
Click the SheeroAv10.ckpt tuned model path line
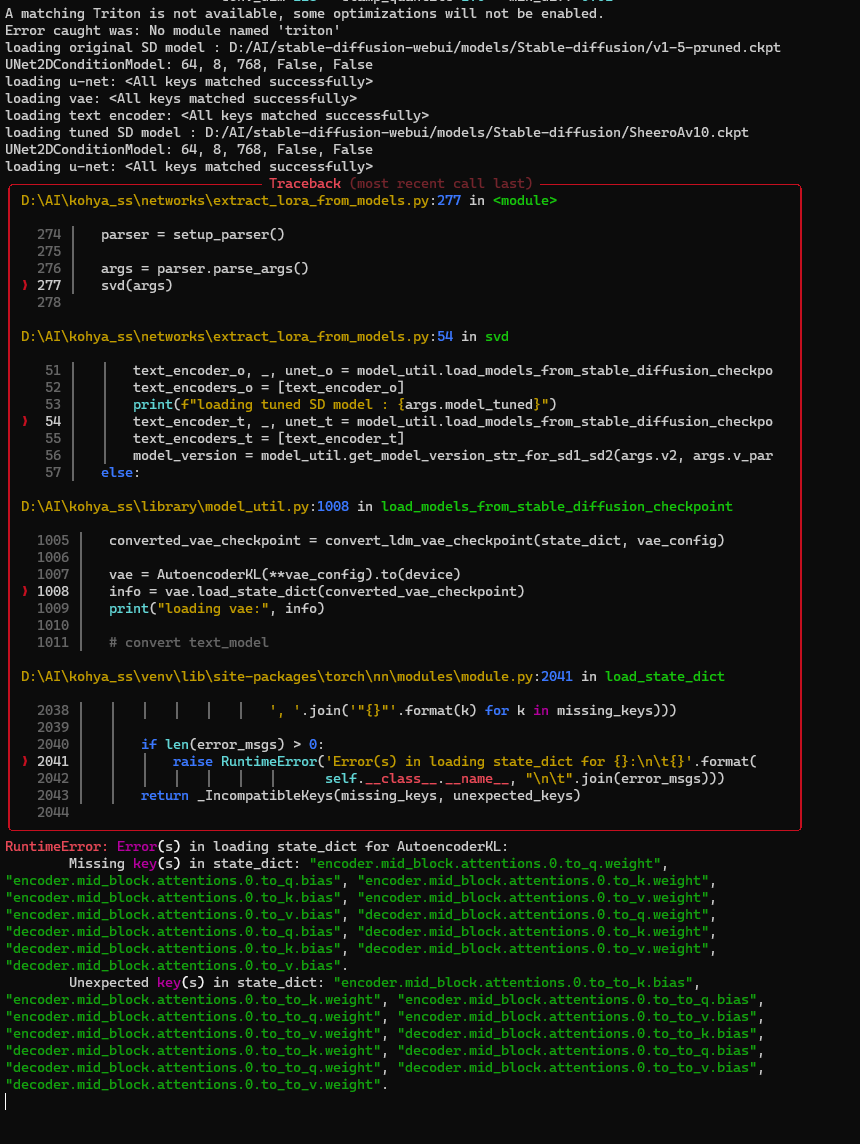pyautogui.click(x=400, y=132)
